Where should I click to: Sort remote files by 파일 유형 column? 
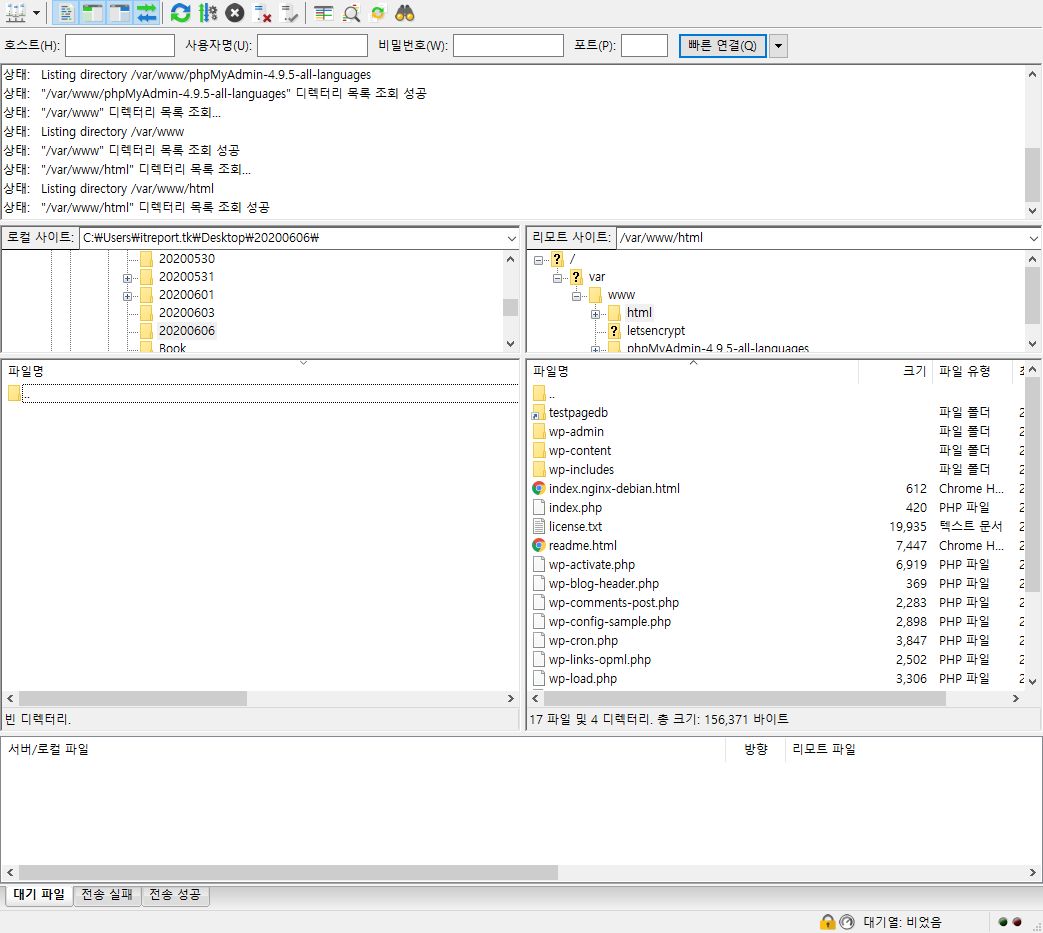click(972, 372)
